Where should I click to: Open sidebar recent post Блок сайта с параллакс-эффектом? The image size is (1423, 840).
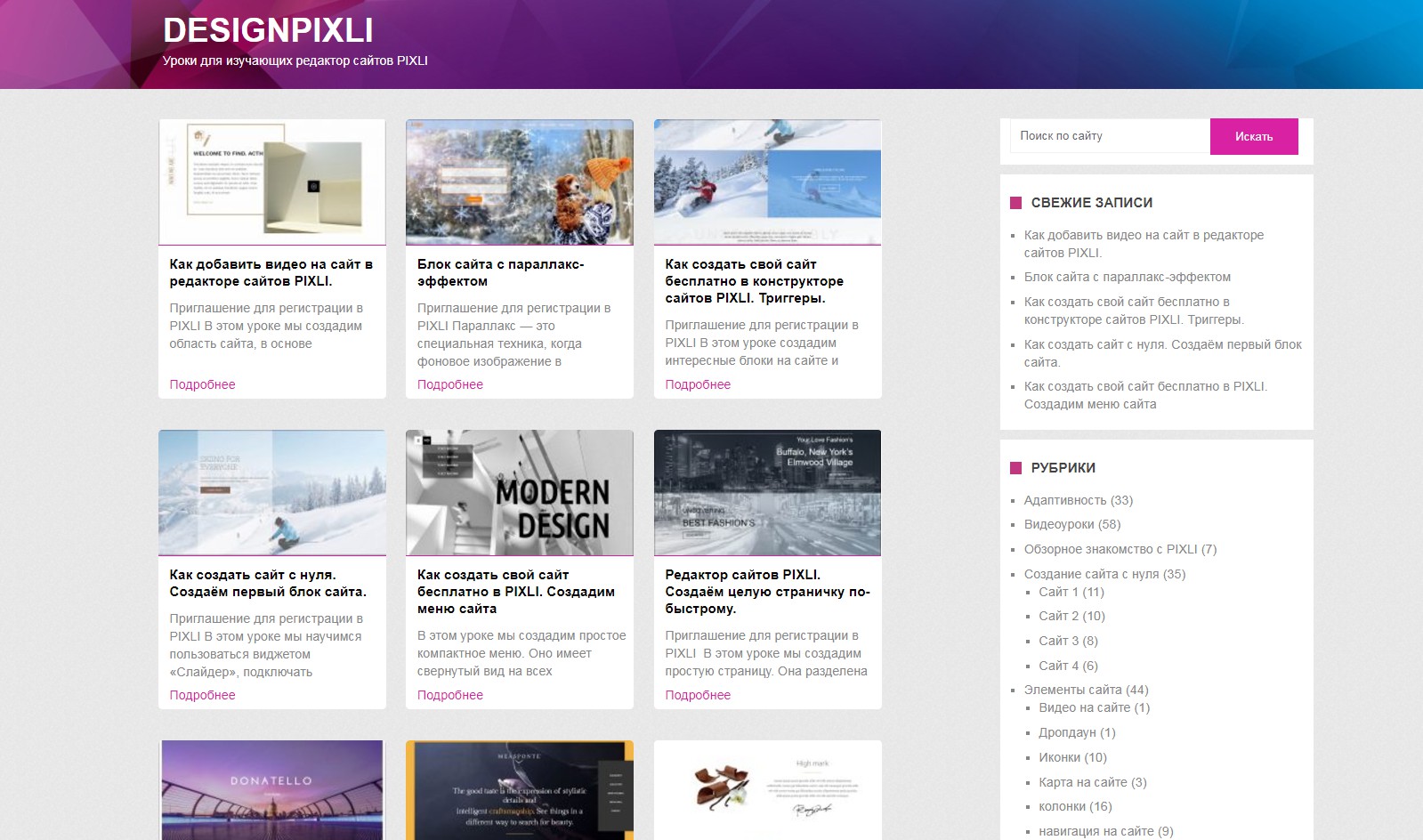point(1128,277)
